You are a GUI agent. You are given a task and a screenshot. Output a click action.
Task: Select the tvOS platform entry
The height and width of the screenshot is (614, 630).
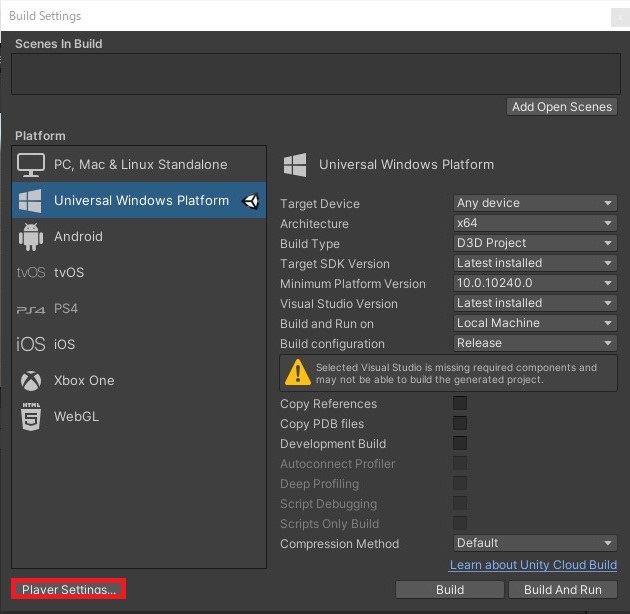point(139,272)
